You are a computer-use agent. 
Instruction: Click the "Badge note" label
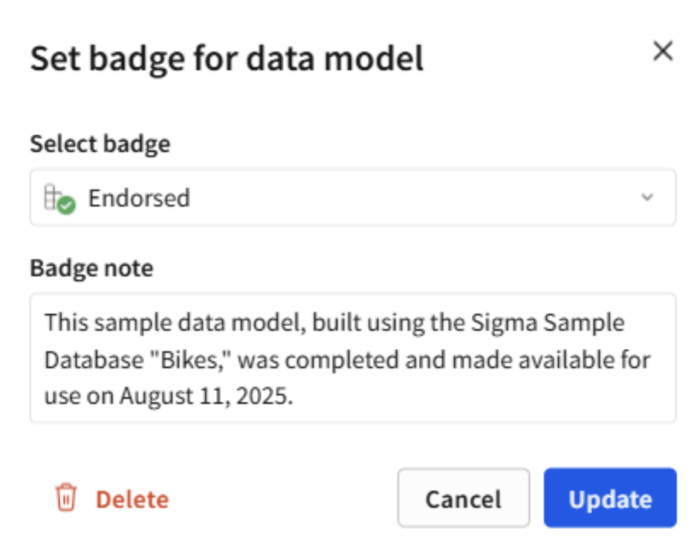[91, 268]
